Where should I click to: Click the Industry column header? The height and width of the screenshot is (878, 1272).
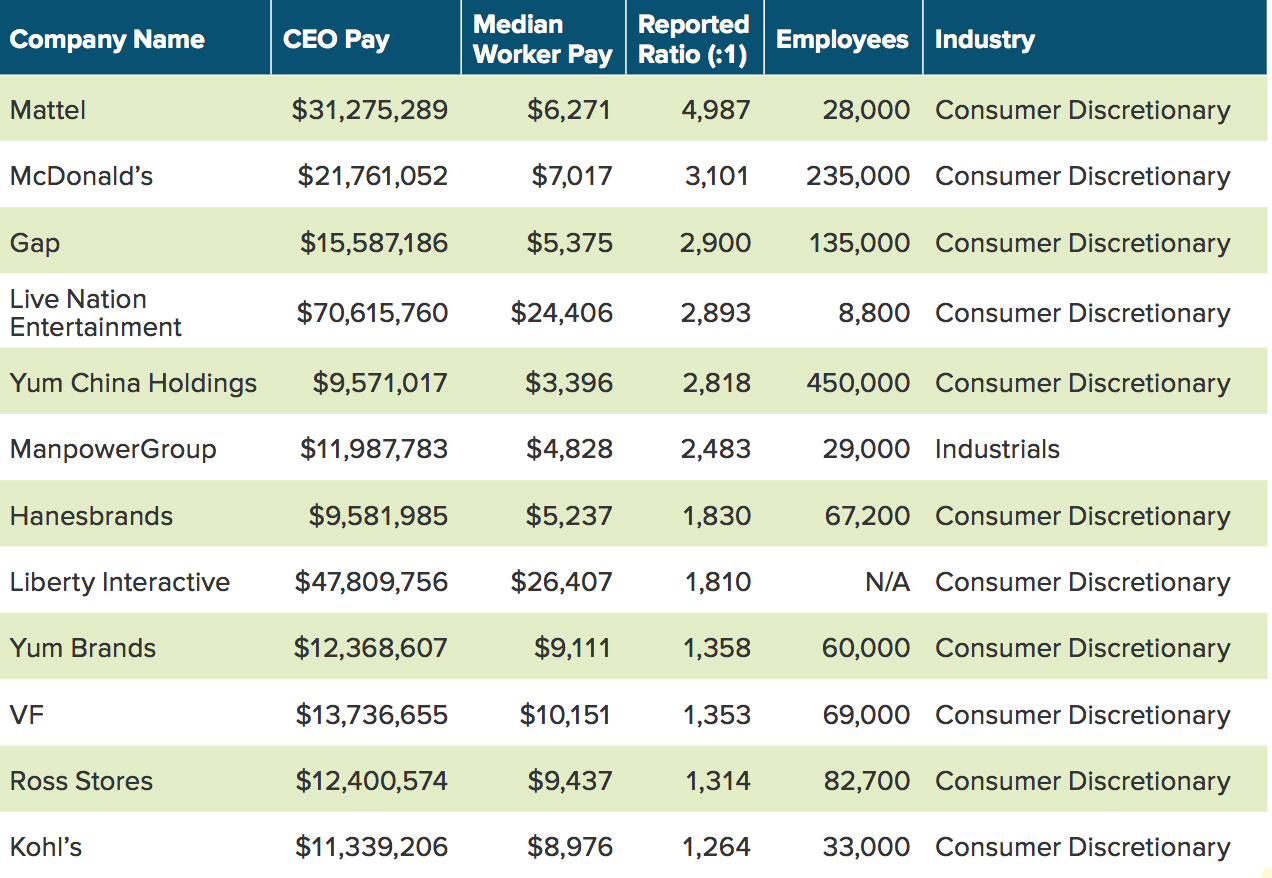(x=985, y=40)
